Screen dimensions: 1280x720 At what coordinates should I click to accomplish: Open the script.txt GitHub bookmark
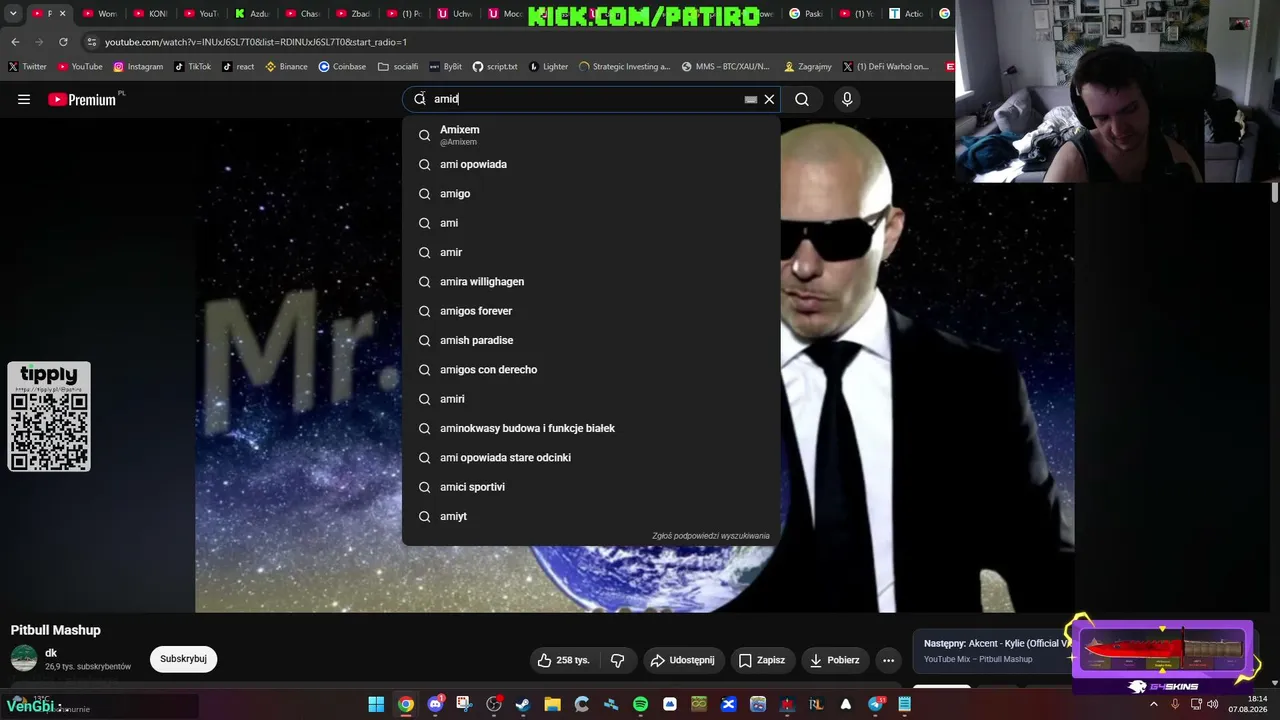[x=495, y=67]
